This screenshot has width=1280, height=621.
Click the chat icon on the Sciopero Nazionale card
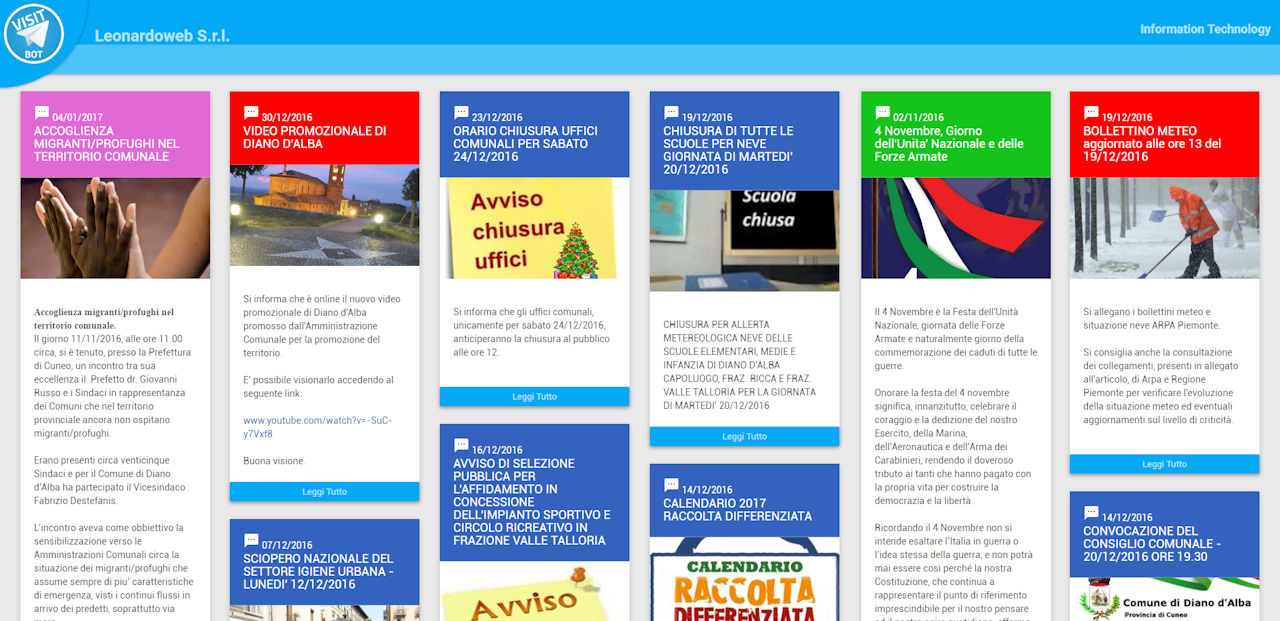251,541
